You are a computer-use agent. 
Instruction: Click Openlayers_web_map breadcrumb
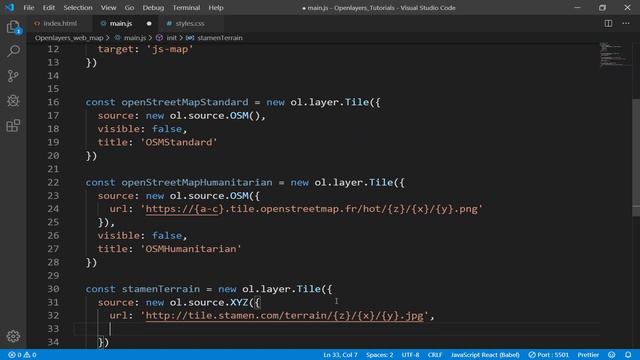click(x=69, y=38)
